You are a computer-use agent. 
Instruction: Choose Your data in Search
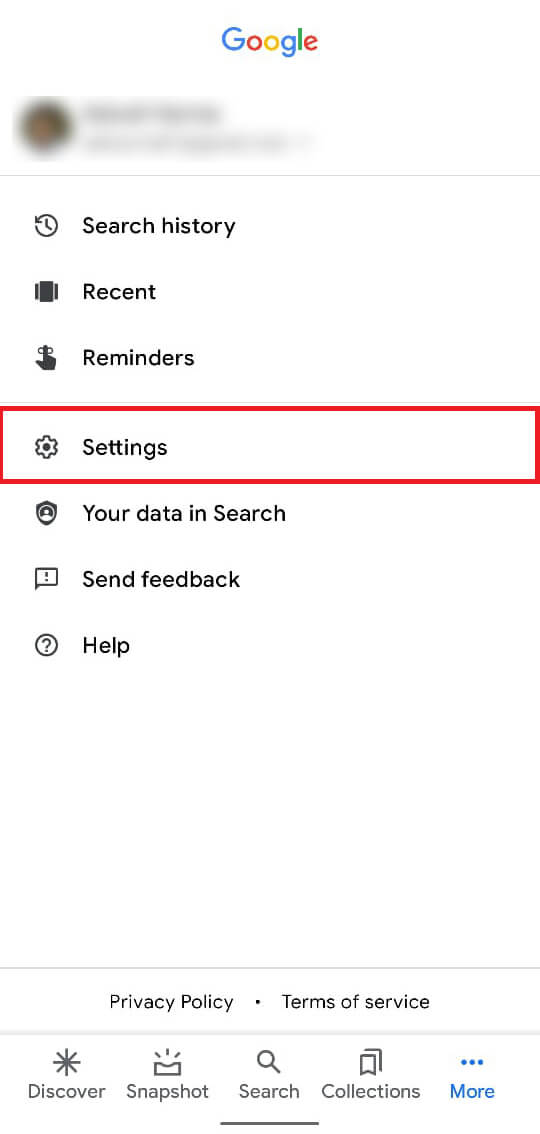click(270, 513)
